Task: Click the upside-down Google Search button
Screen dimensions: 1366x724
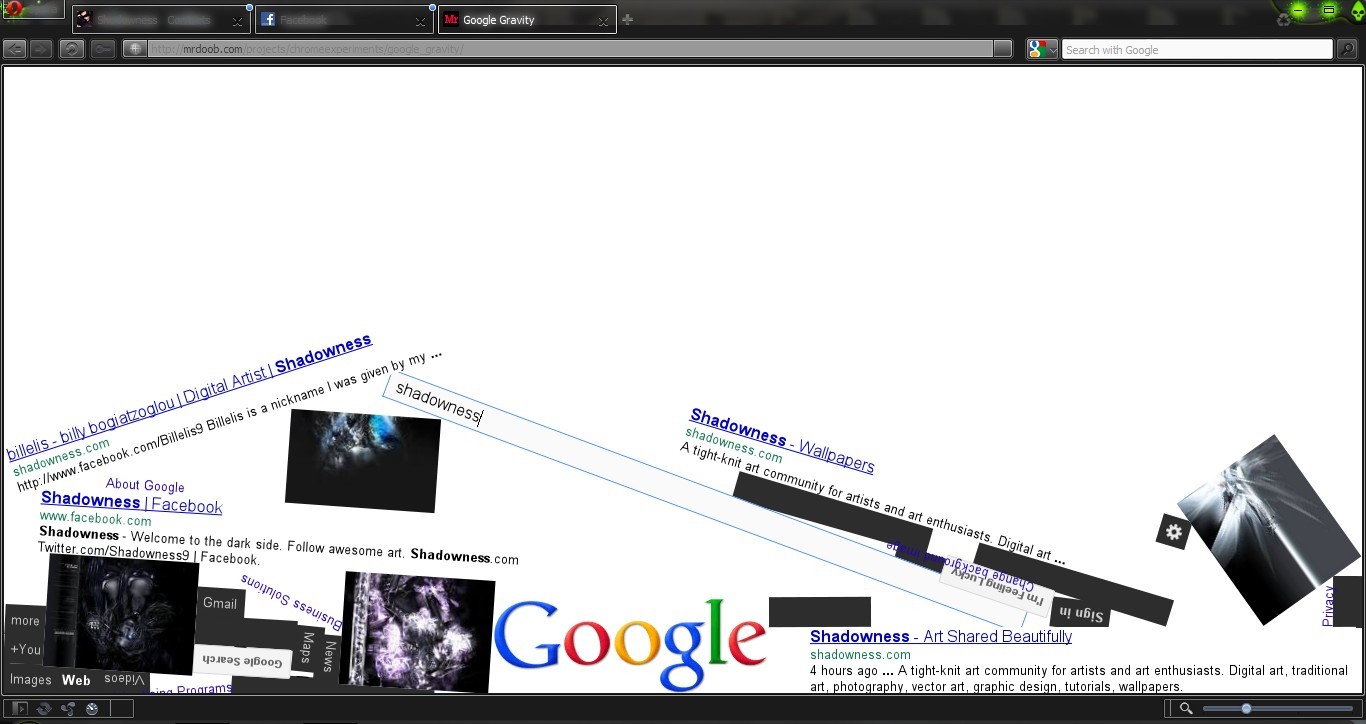Action: tap(243, 660)
